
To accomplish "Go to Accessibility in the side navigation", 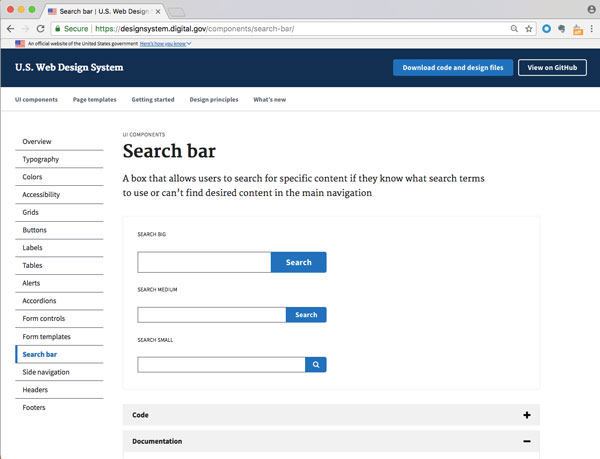I will (x=59, y=195).
